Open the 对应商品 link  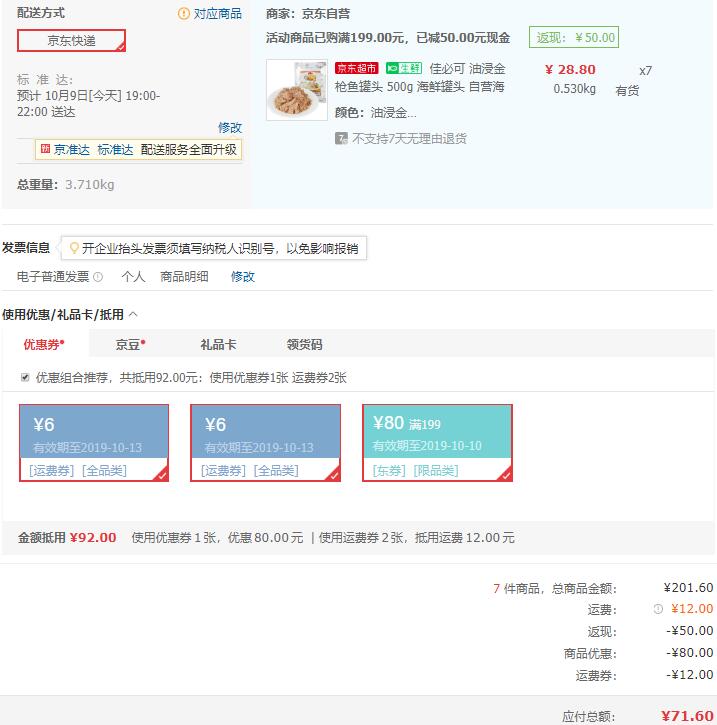(218, 14)
